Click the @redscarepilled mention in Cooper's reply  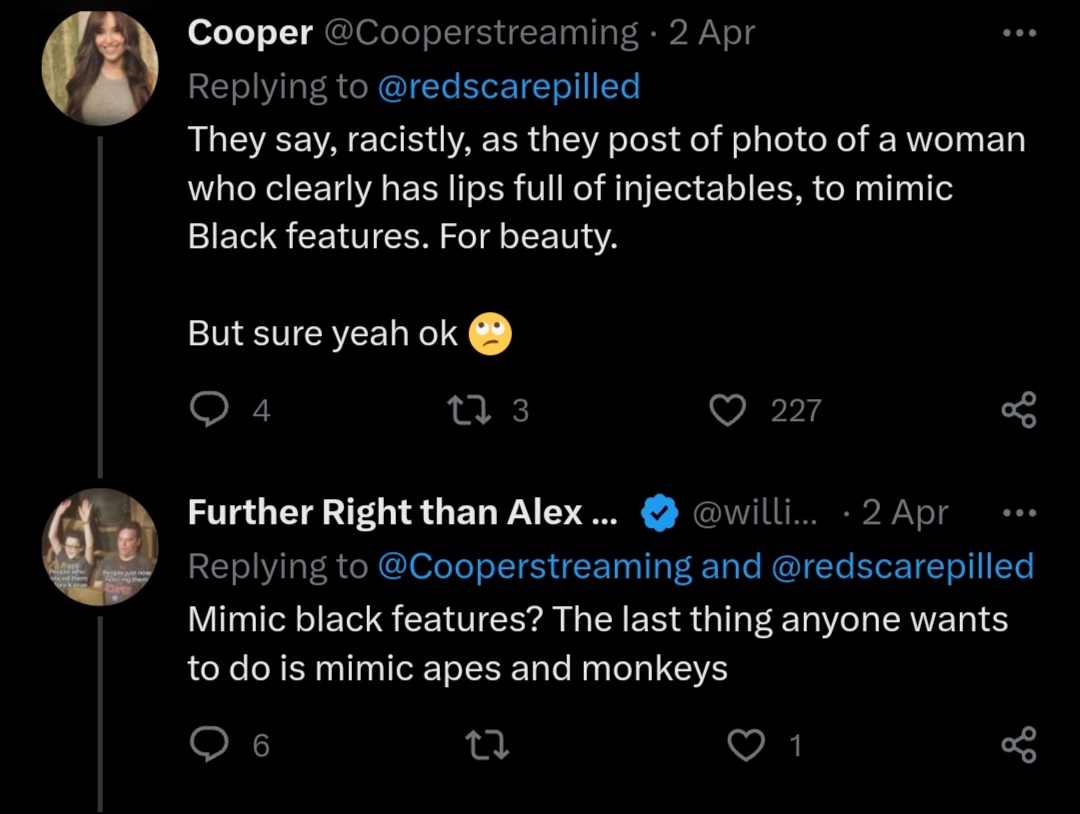[x=508, y=87]
